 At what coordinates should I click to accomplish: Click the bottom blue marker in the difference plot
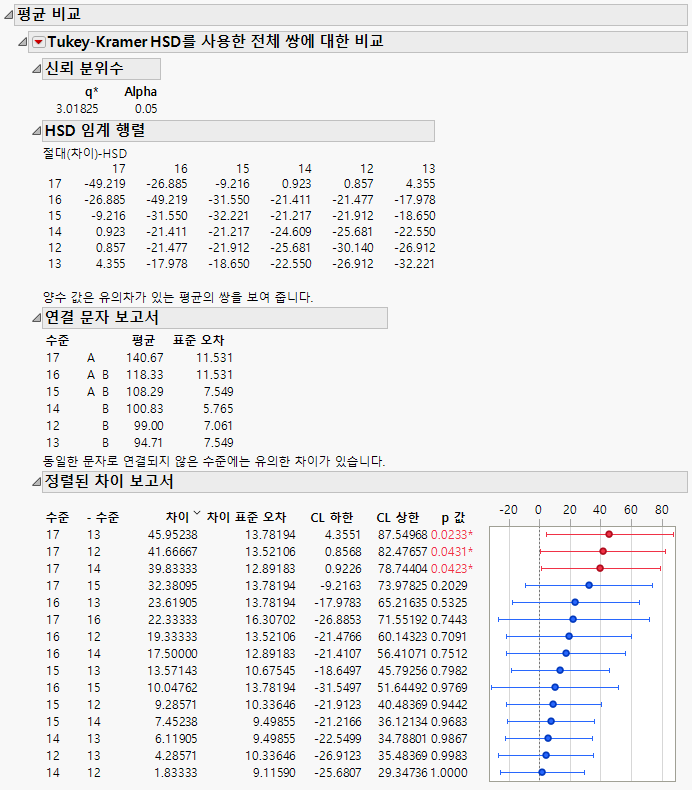(542, 772)
